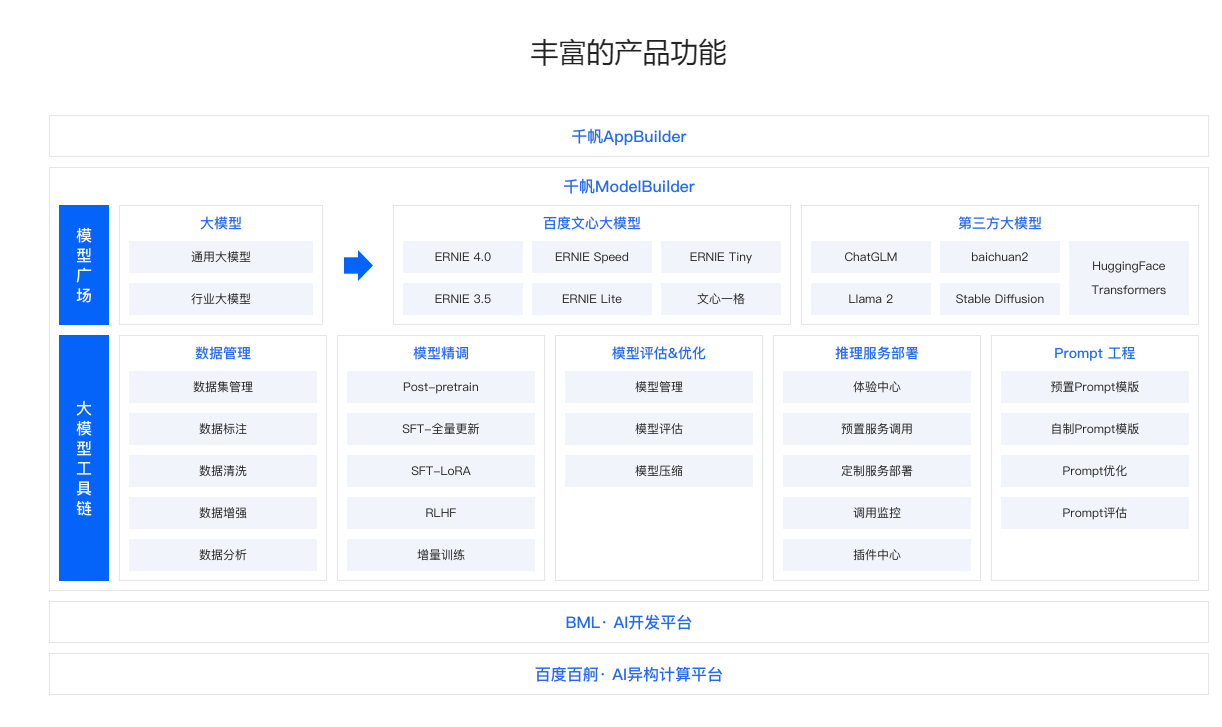Choose ChatGLM third-party model
This screenshot has height=727, width=1222.
tap(871, 257)
